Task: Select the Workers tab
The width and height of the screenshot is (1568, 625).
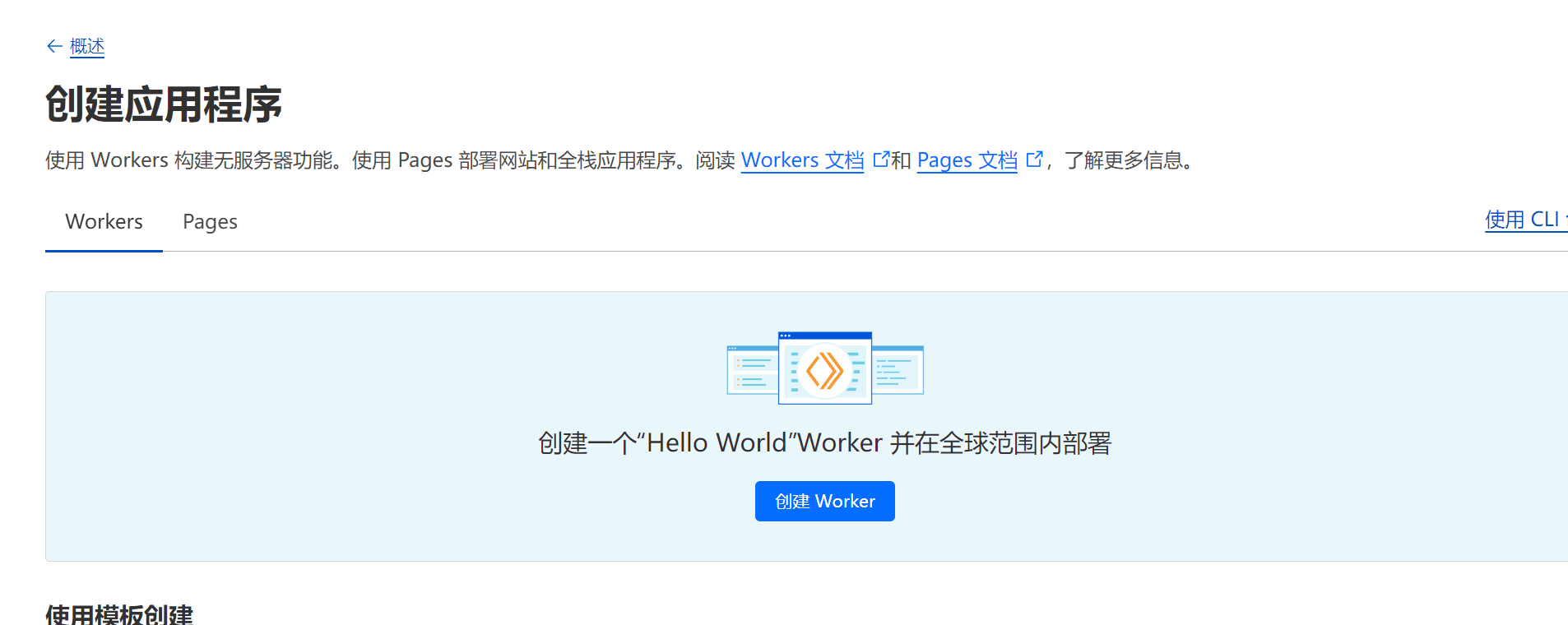Action: point(104,221)
